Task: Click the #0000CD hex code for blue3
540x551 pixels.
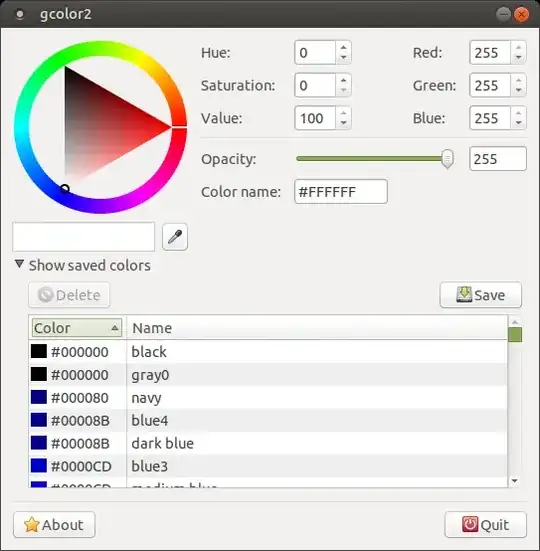Action: 81,466
